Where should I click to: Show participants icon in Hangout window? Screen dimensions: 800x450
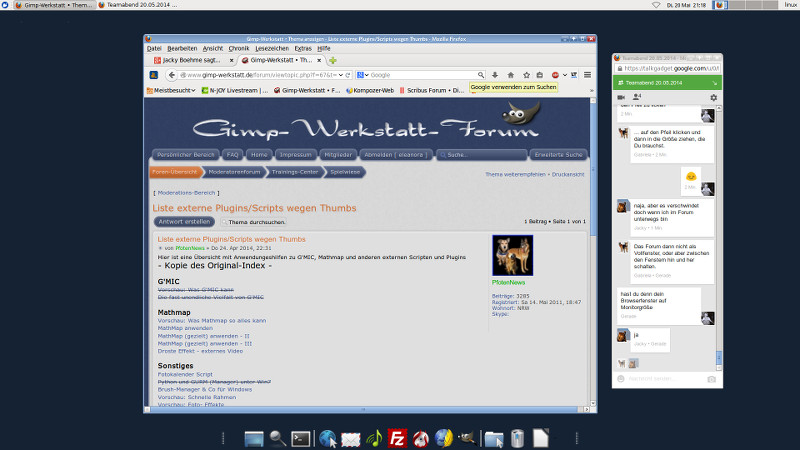tap(637, 96)
